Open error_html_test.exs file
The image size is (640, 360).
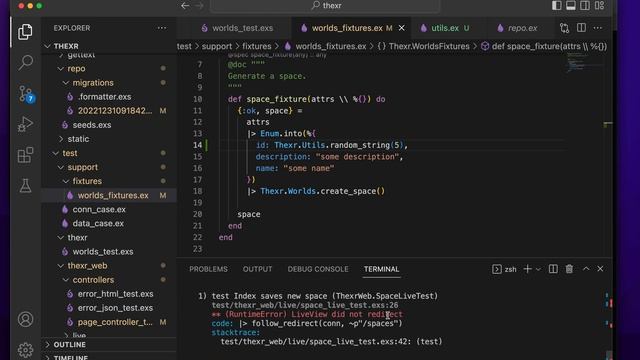(116, 294)
